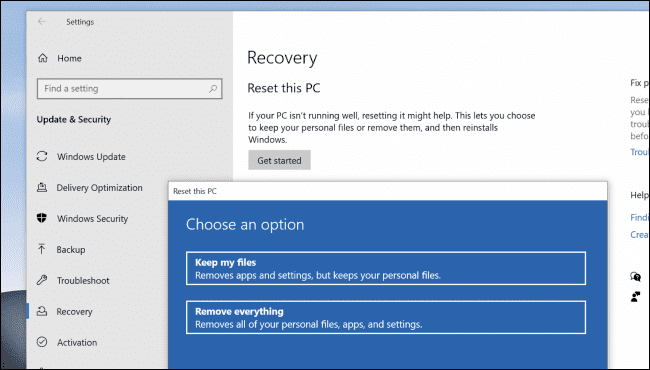
Task: Click the back arrow in Settings
Action: 42,22
